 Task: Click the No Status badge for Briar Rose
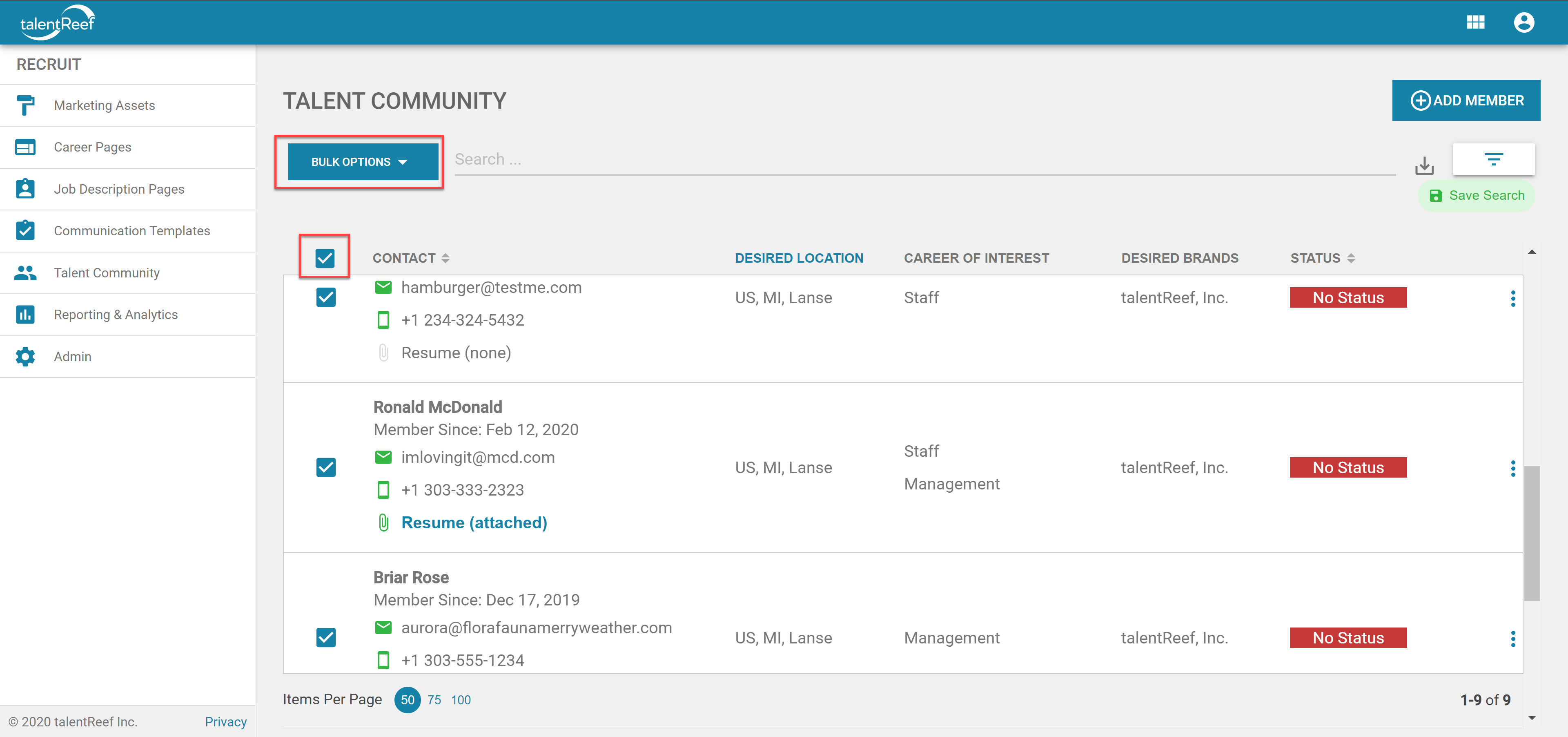[1348, 638]
